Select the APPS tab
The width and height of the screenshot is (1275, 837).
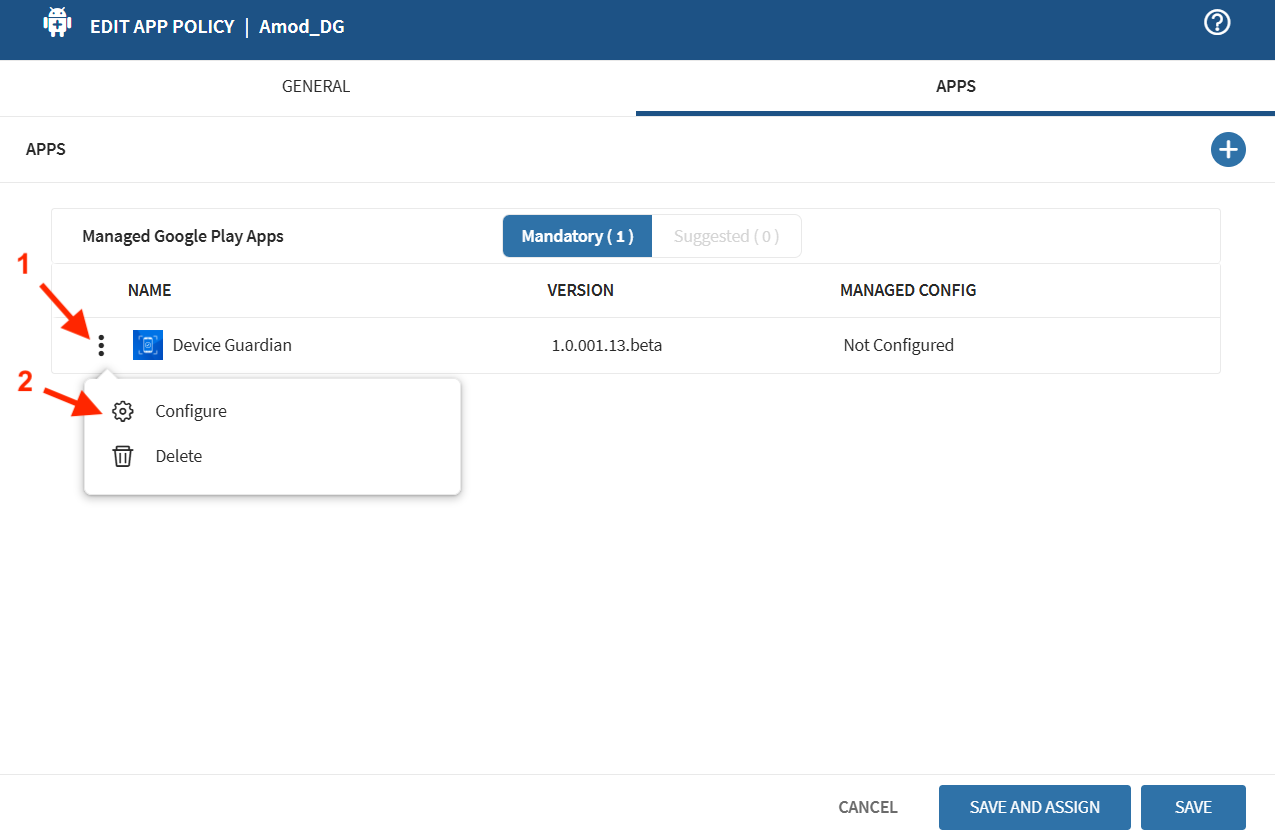(x=955, y=86)
